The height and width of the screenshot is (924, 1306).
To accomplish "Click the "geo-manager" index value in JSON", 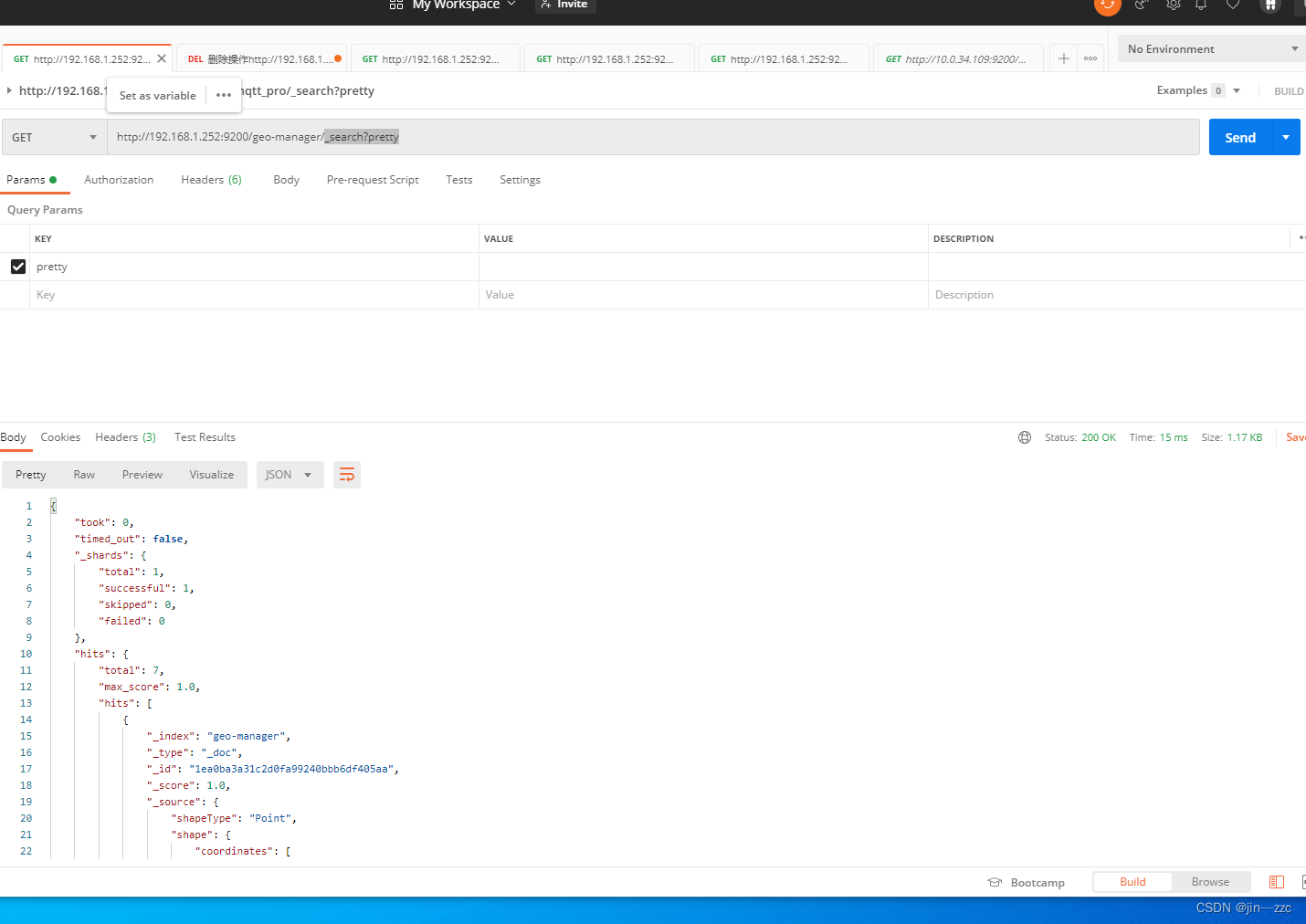I will pos(247,736).
